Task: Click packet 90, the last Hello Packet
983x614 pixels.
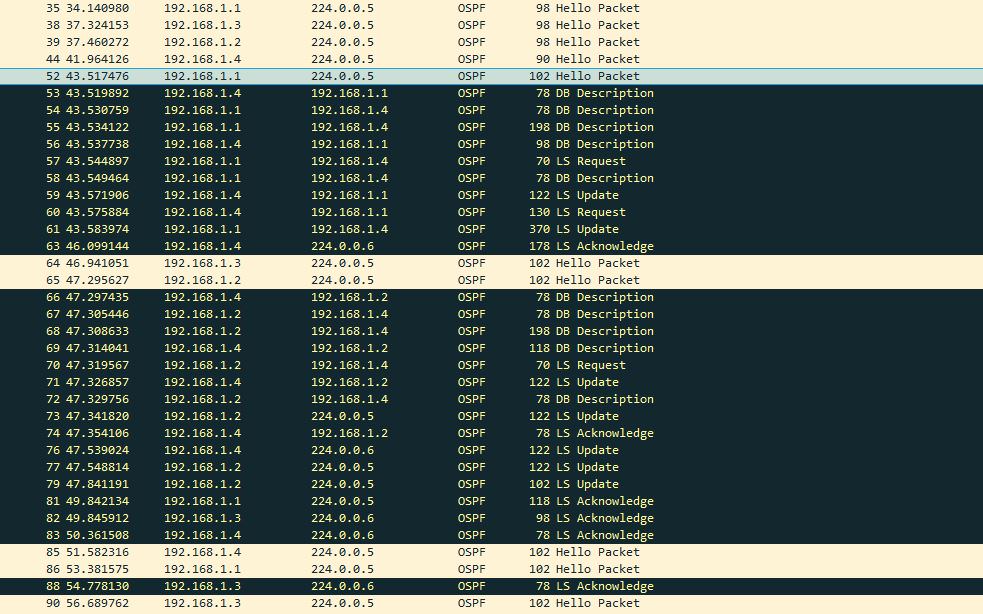Action: pyautogui.click(x=300, y=602)
